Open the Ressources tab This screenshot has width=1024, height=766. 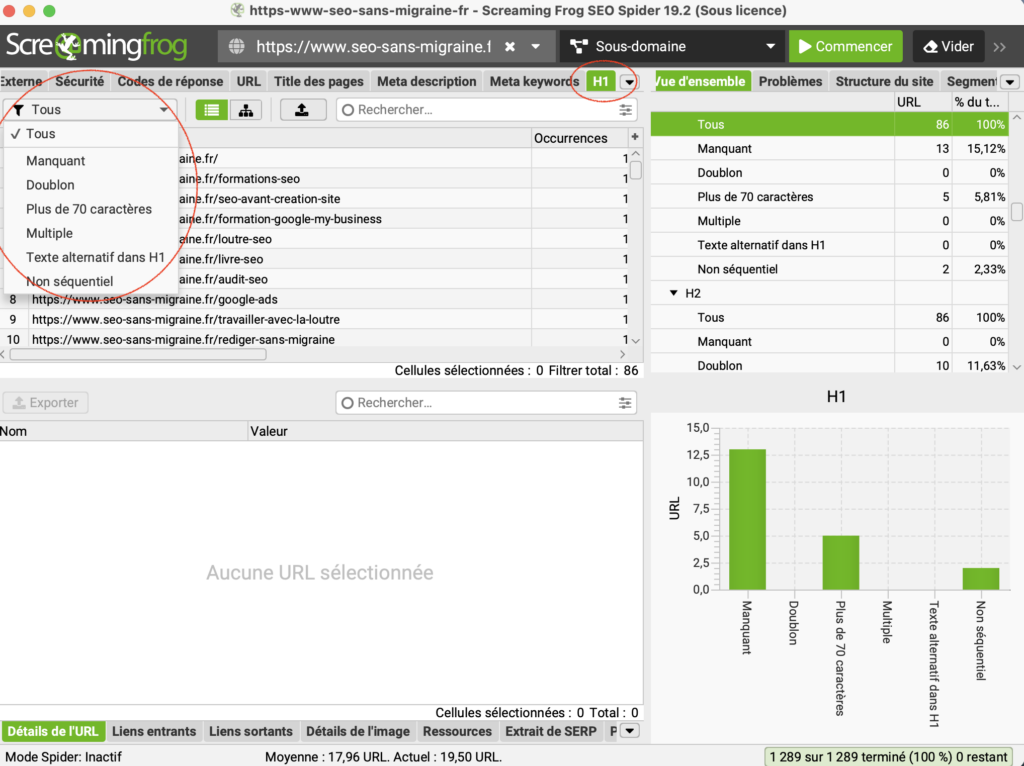[457, 731]
